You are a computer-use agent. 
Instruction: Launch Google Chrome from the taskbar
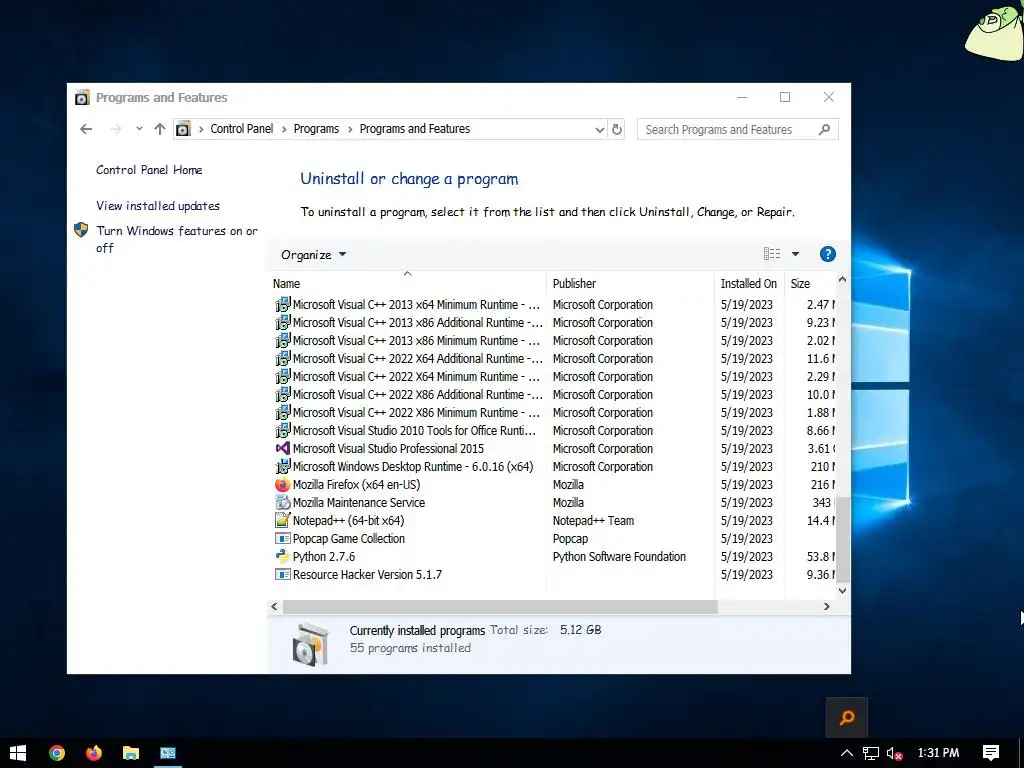57,753
